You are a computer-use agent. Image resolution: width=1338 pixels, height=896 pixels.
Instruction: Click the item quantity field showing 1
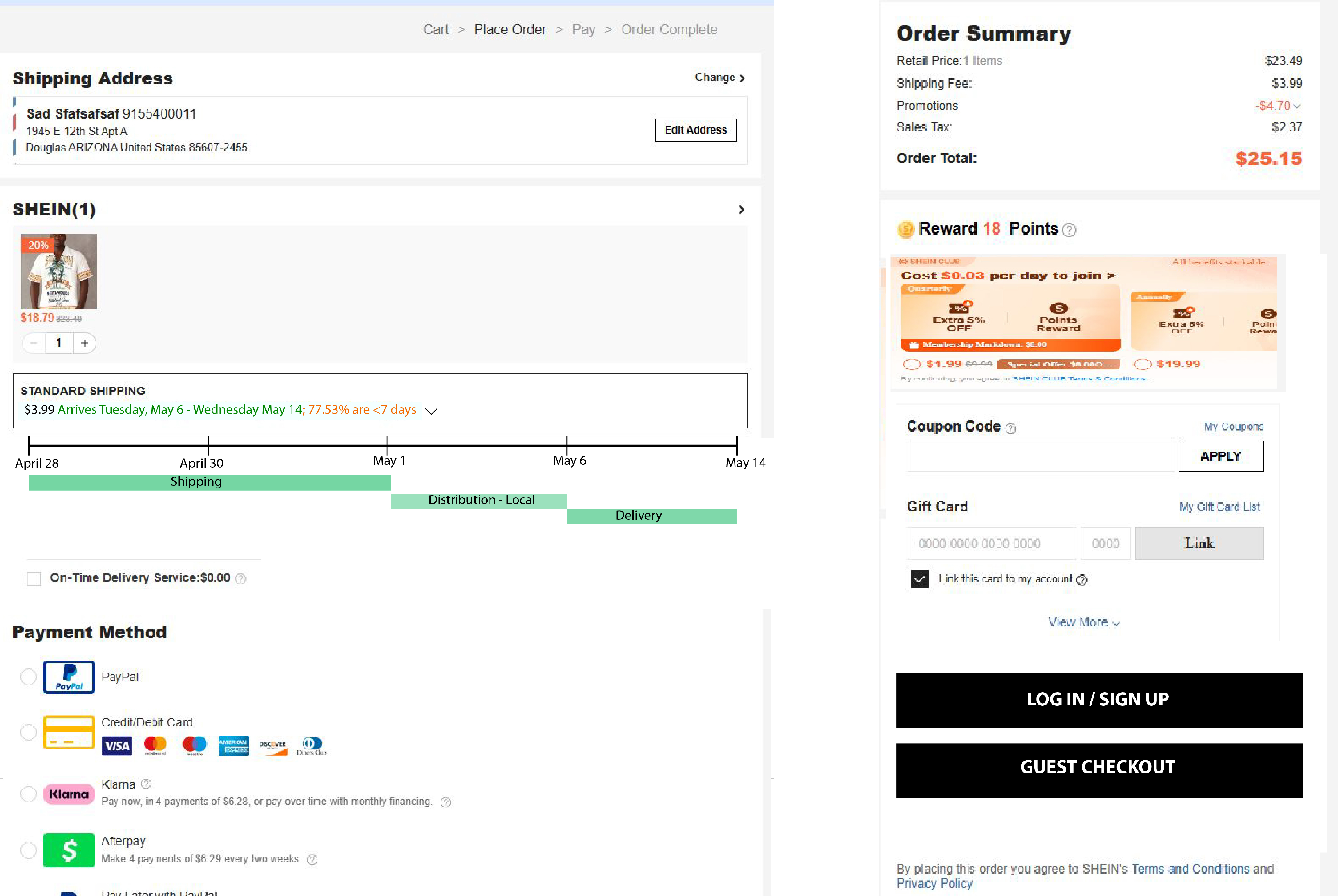coord(59,343)
